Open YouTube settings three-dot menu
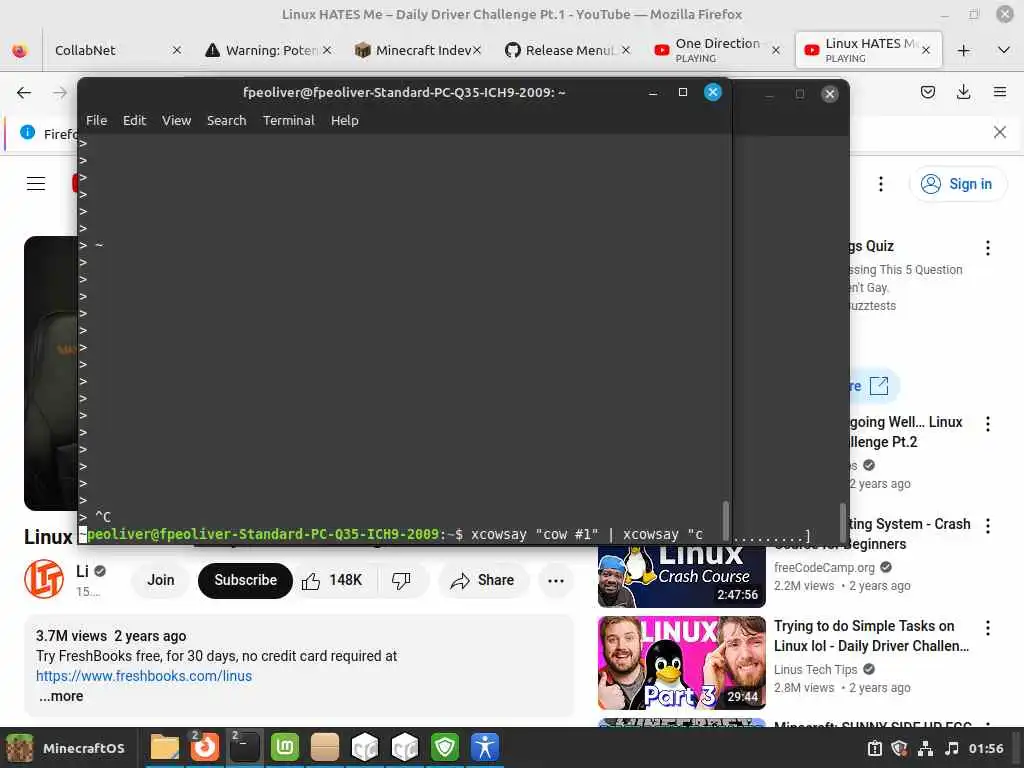Screen dimensions: 1024x768 pos(880,184)
